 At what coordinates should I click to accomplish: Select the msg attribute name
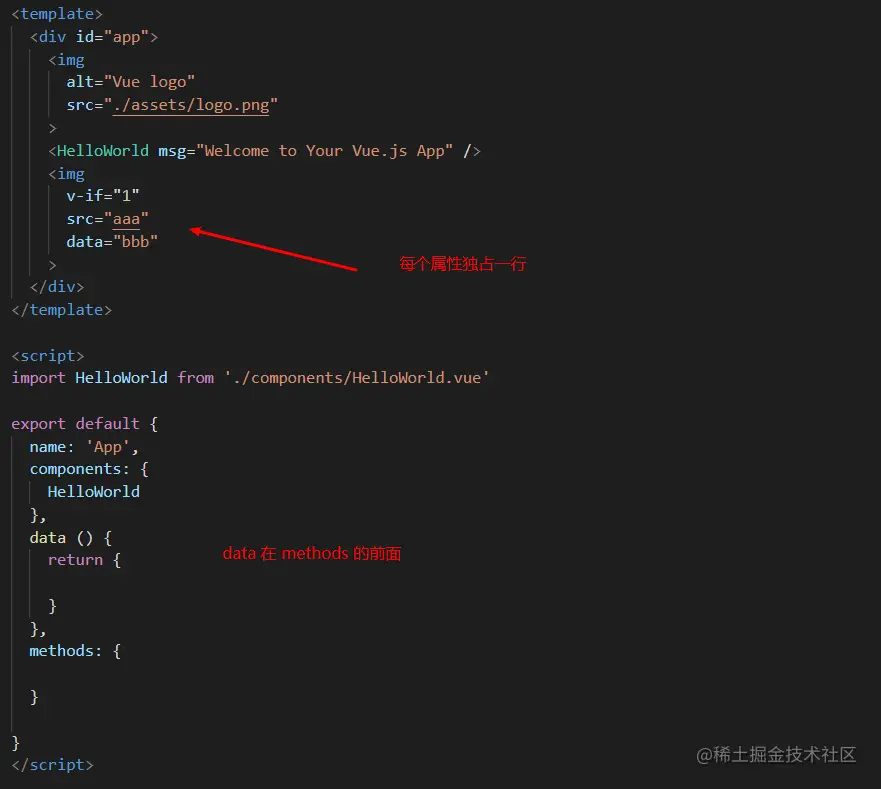[x=172, y=151]
